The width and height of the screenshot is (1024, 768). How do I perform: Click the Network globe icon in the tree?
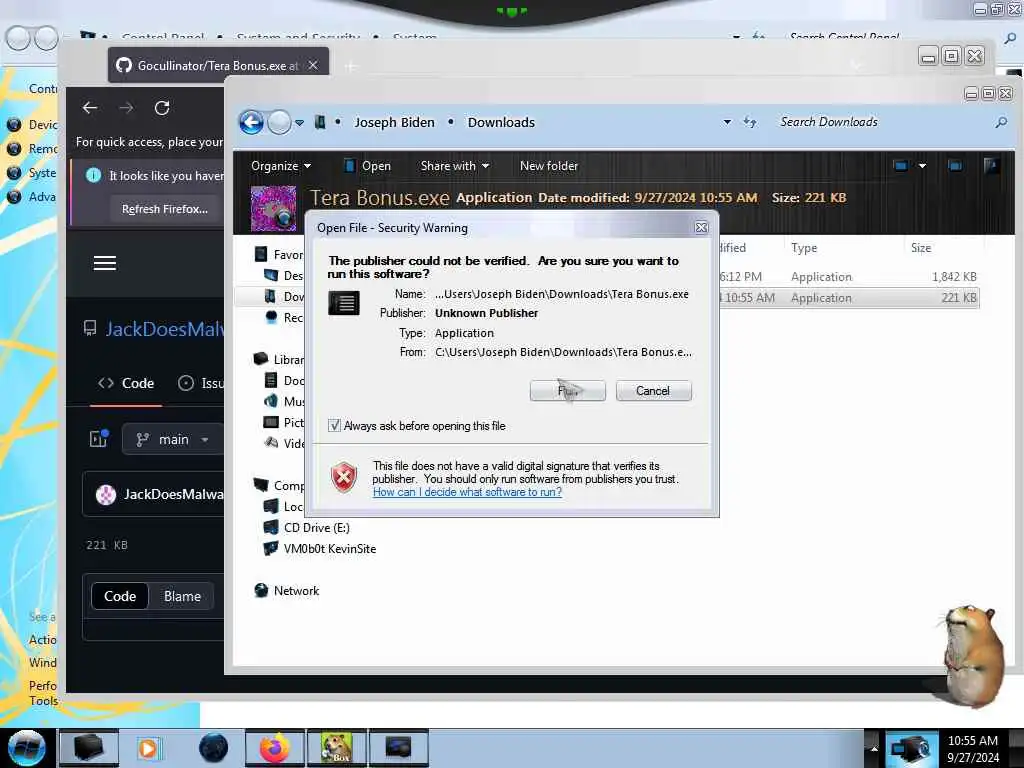pos(261,590)
